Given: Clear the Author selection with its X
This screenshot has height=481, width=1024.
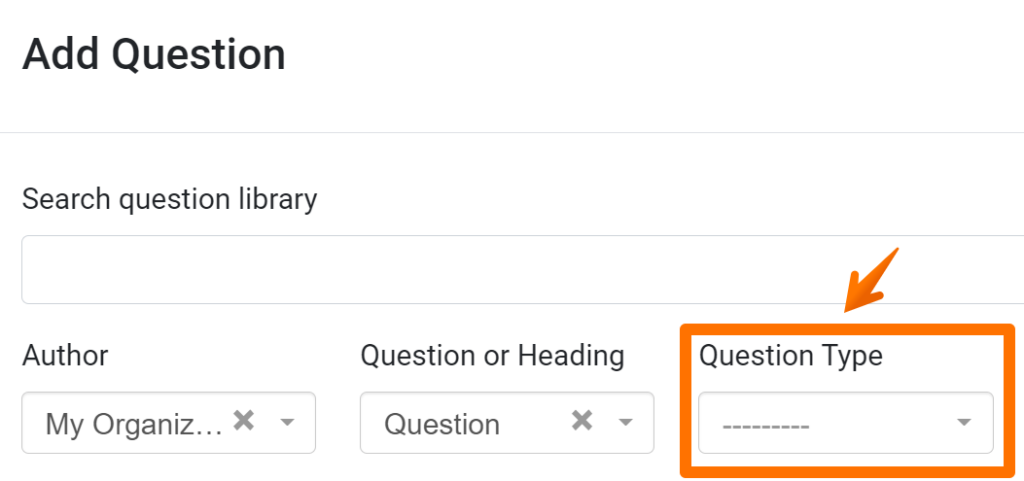Looking at the screenshot, I should (x=243, y=421).
